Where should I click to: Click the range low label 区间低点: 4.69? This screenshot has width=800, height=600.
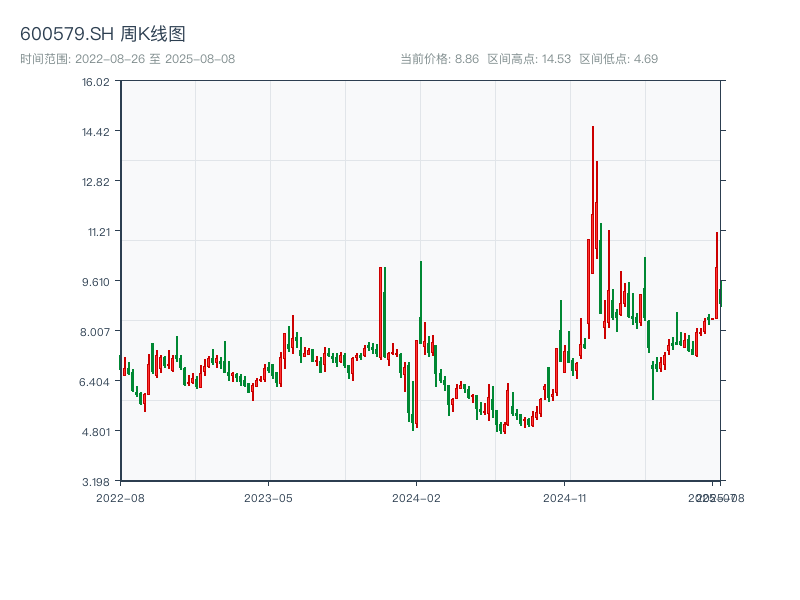coord(618,59)
